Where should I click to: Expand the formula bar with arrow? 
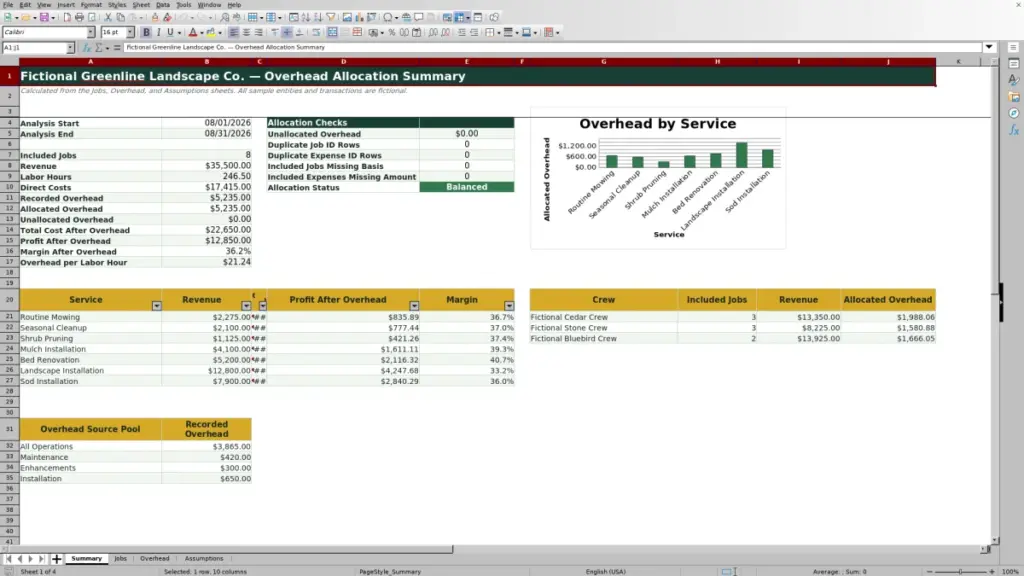click(989, 47)
